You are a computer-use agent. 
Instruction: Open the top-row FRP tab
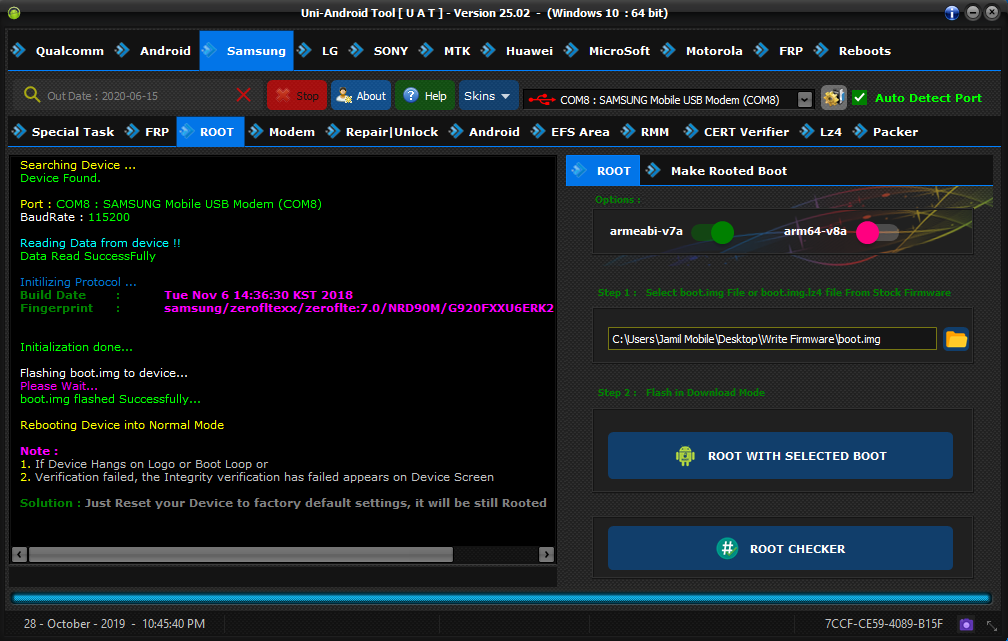click(x=779, y=51)
